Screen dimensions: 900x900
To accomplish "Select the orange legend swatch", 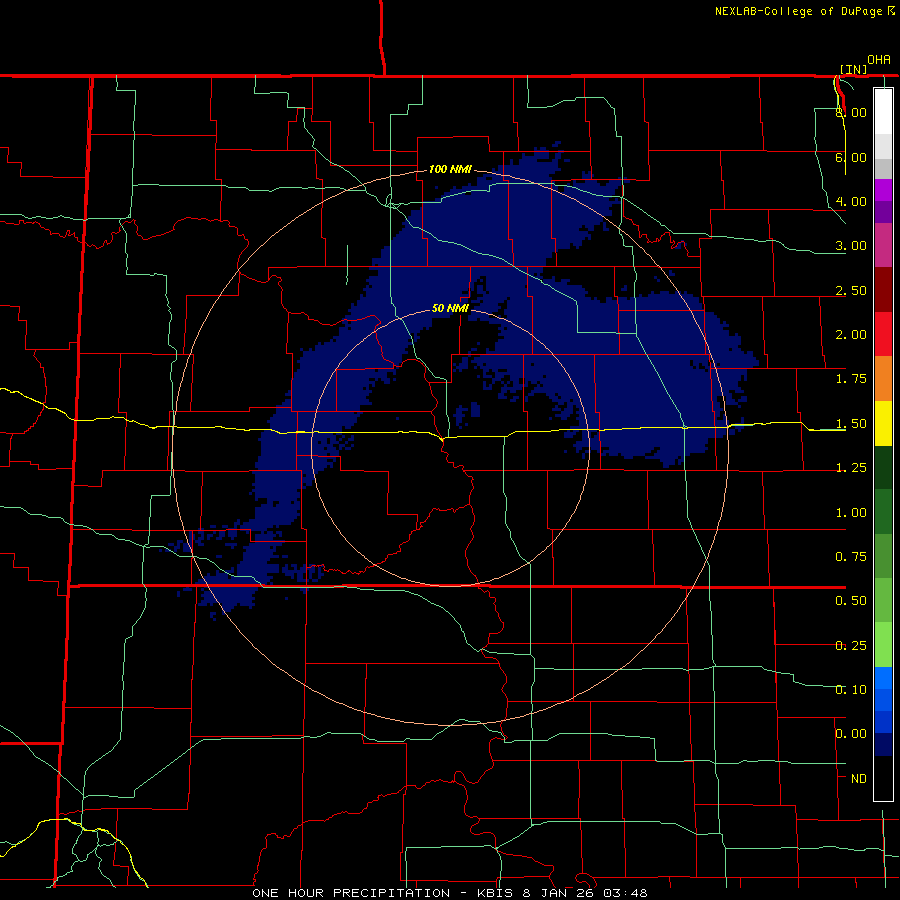I will (x=883, y=379).
